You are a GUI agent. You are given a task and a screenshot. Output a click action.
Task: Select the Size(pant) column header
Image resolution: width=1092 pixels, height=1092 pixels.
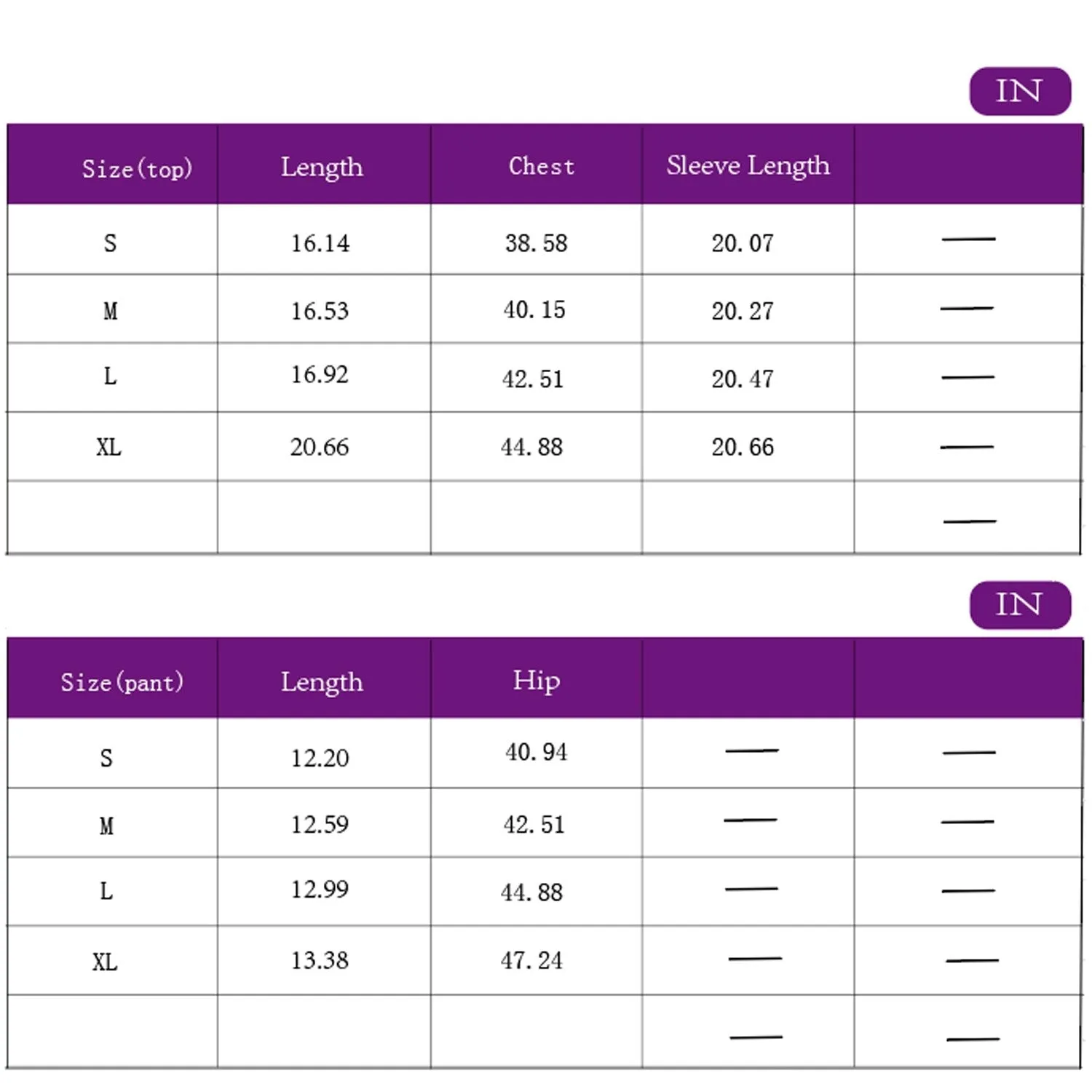click(x=122, y=682)
